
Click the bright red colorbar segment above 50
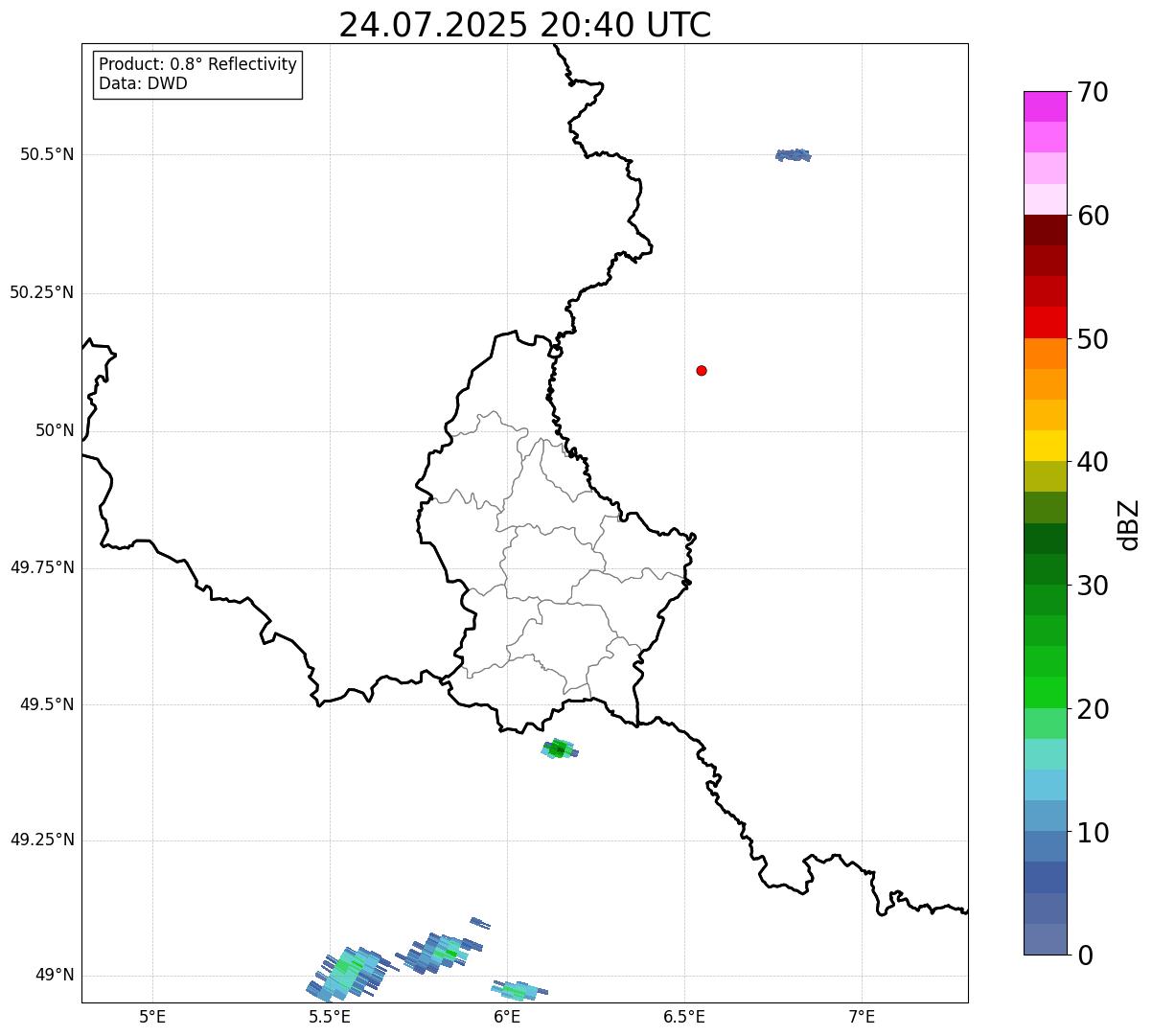tap(1045, 322)
